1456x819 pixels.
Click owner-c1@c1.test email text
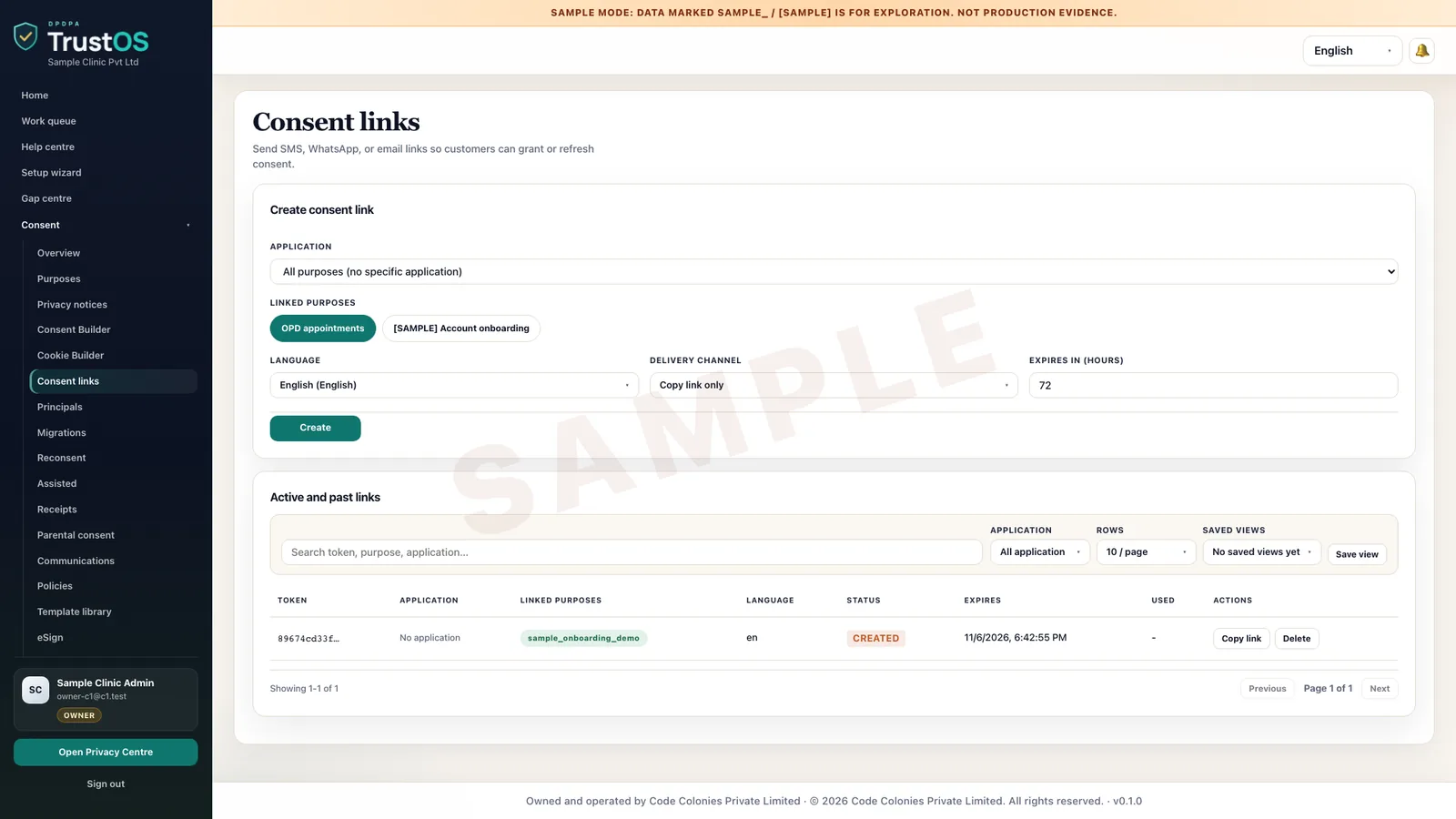92,697
